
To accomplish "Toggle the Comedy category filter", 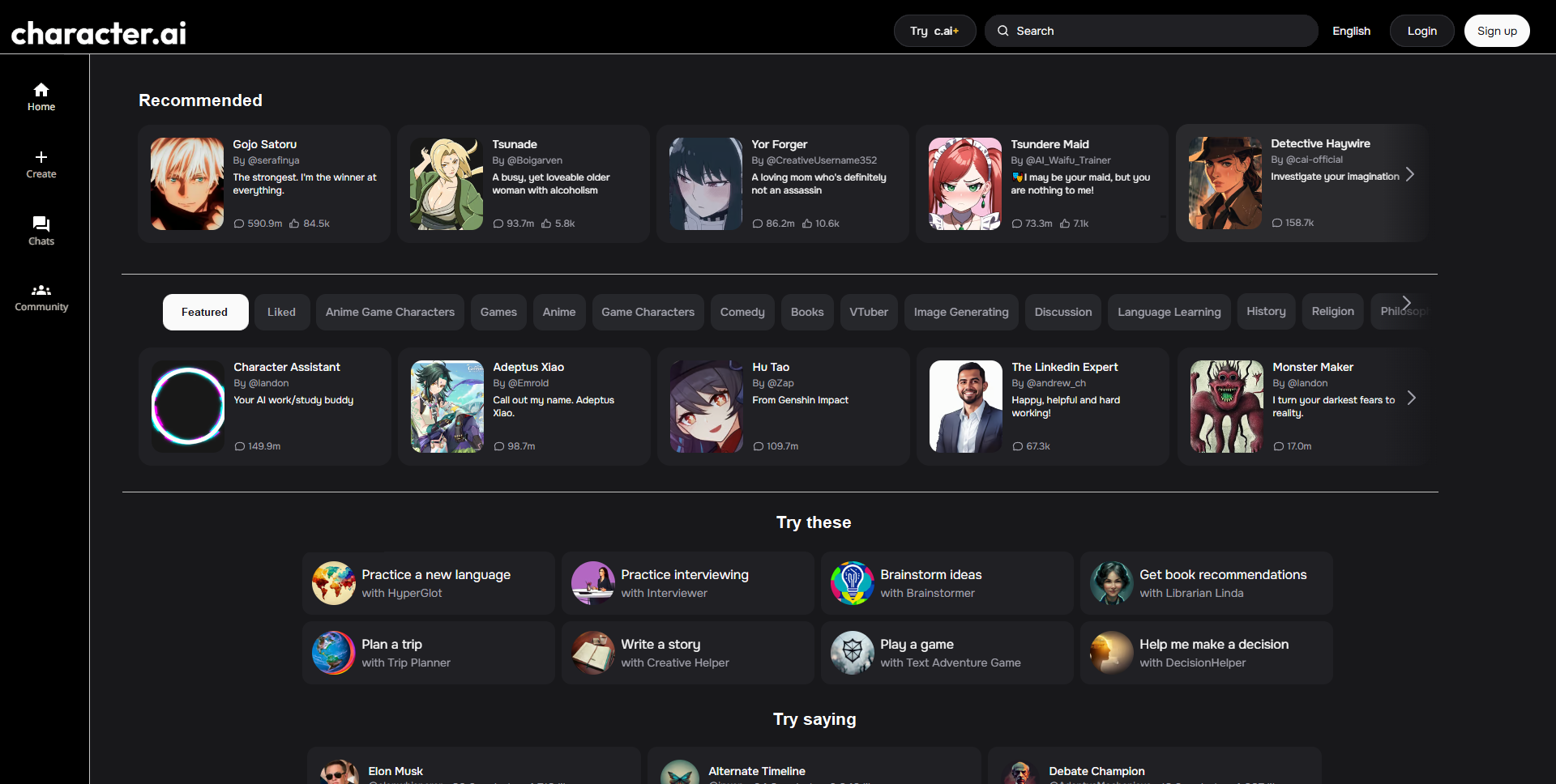I will tap(742, 312).
